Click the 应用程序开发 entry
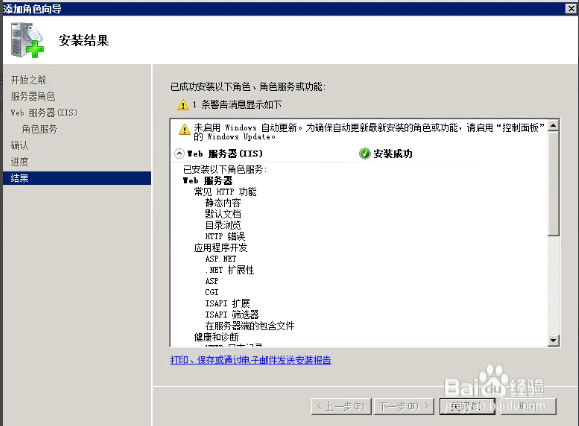Screen dimensions: 579x426 pyautogui.click(x=221, y=248)
